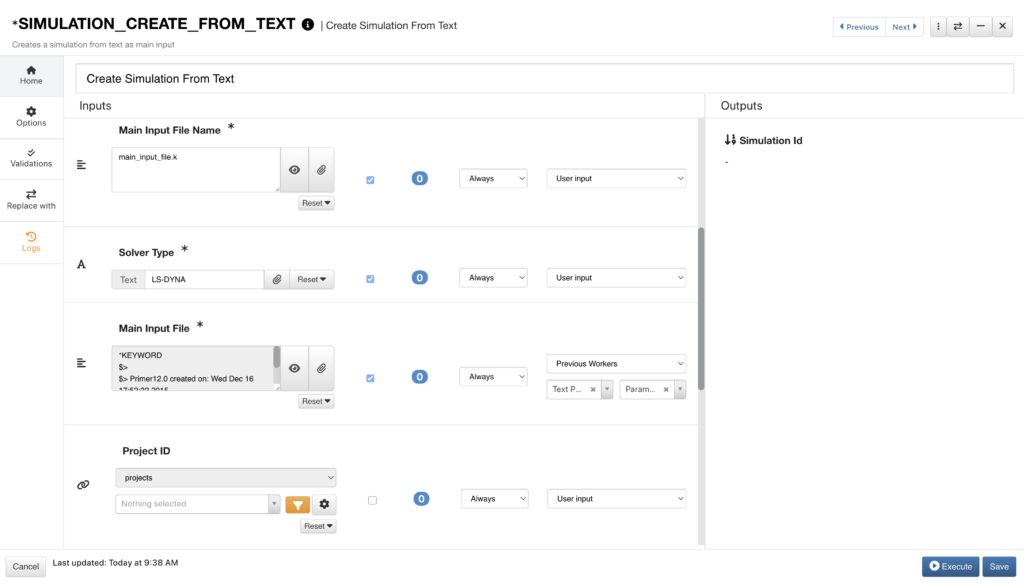The image size is (1024, 585).
Task: Click text-lines icon beside Main Input File Name
Action: pyautogui.click(x=81, y=165)
